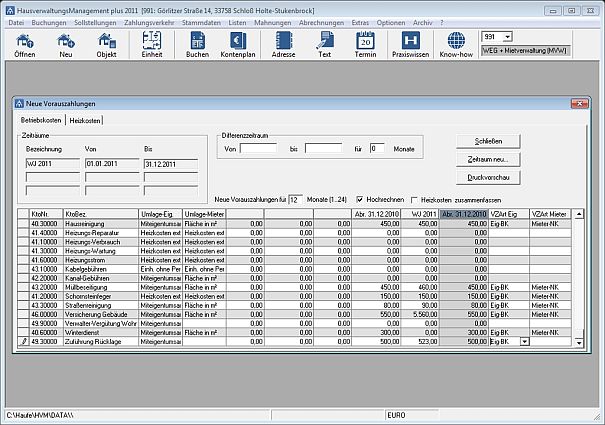Click the Zeitraum neu... button
The width and height of the screenshot is (605, 425).
coord(488,159)
